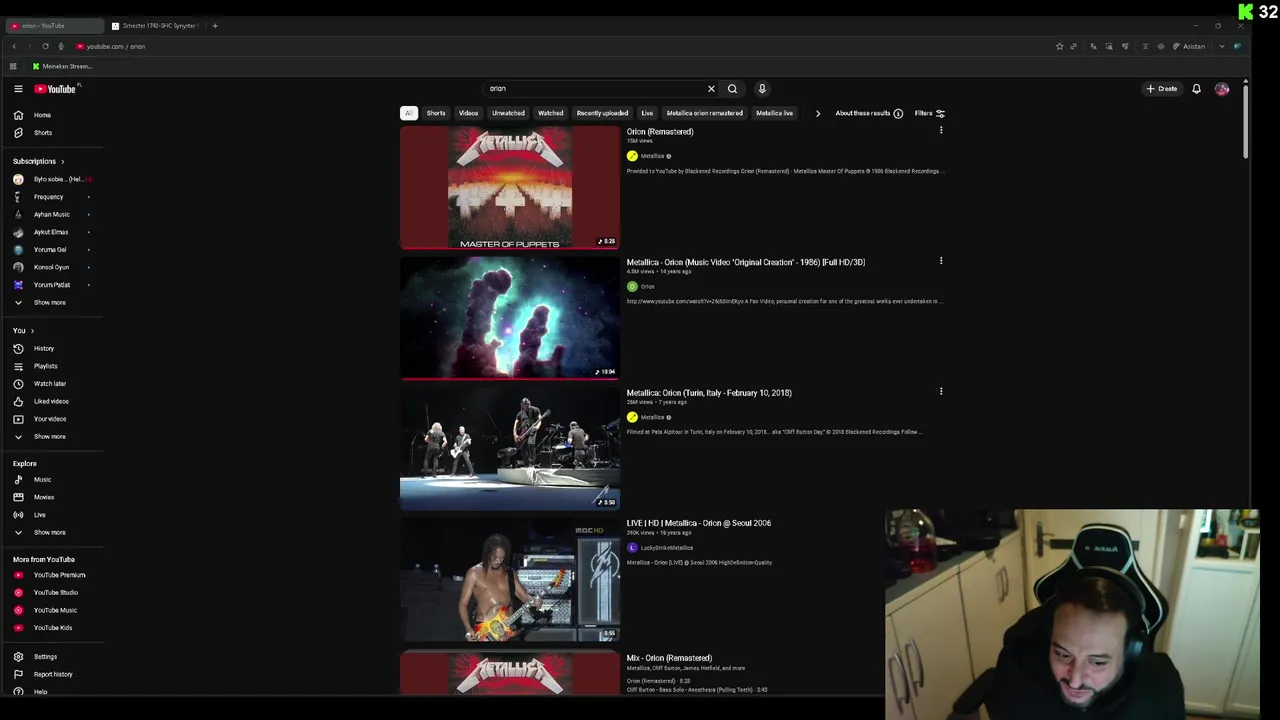Open the Mix - Orion (Remastered) title
Image resolution: width=1280 pixels, height=720 pixels.
(x=669, y=658)
